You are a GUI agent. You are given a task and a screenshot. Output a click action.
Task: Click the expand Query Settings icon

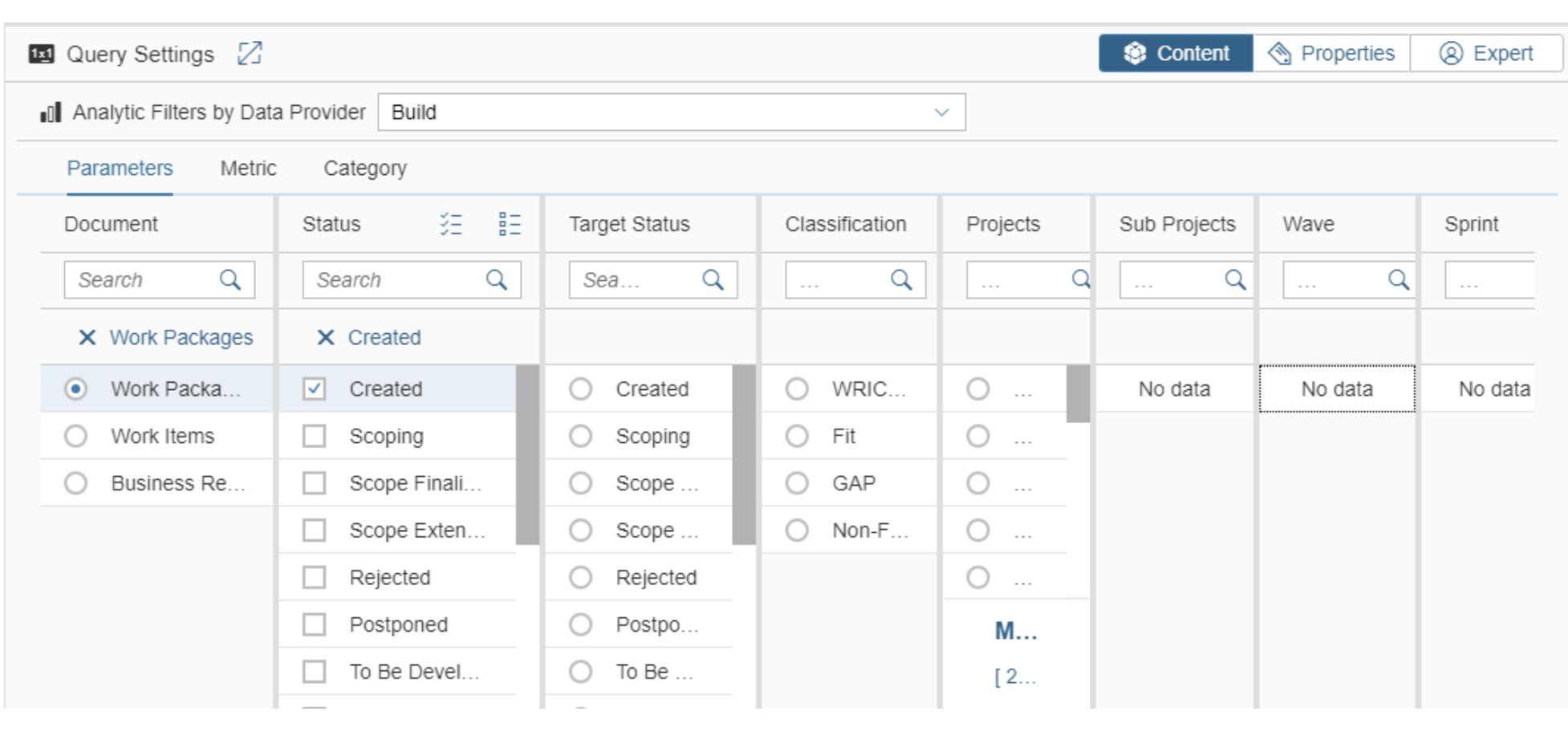[x=250, y=54]
